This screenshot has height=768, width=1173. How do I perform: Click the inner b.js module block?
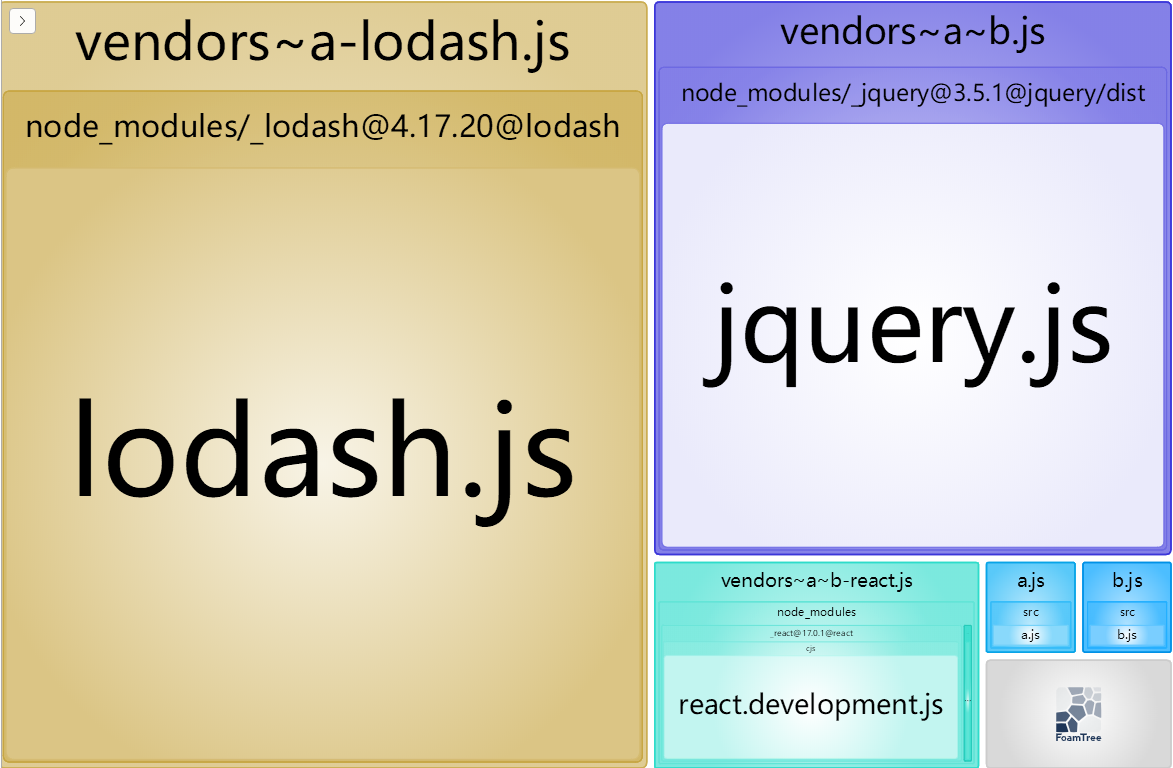tap(1127, 636)
